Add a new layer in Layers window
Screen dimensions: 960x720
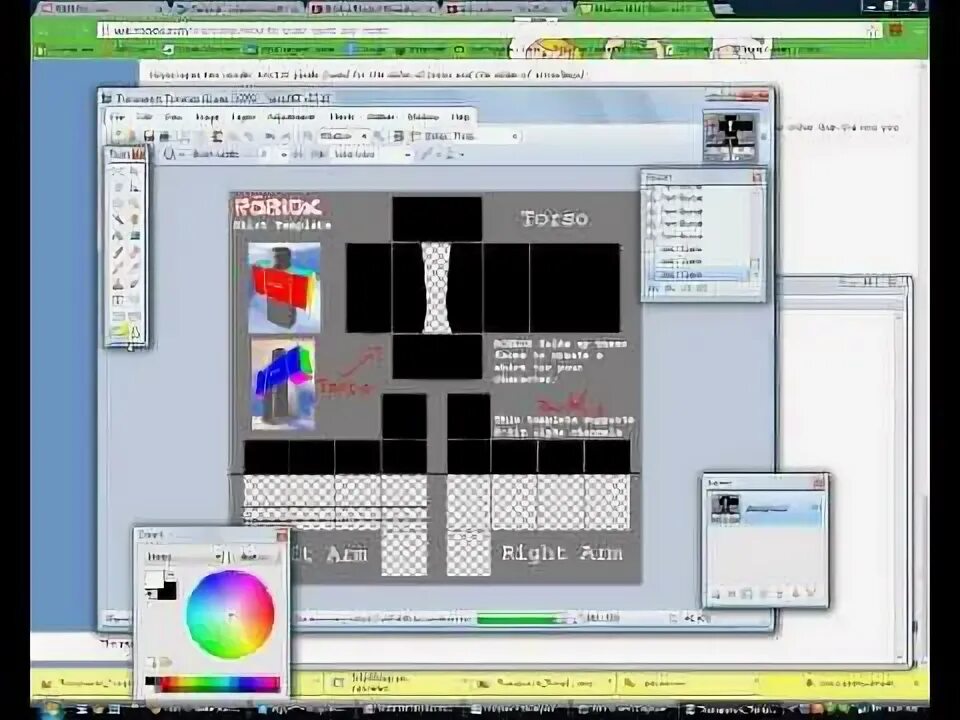[x=715, y=593]
